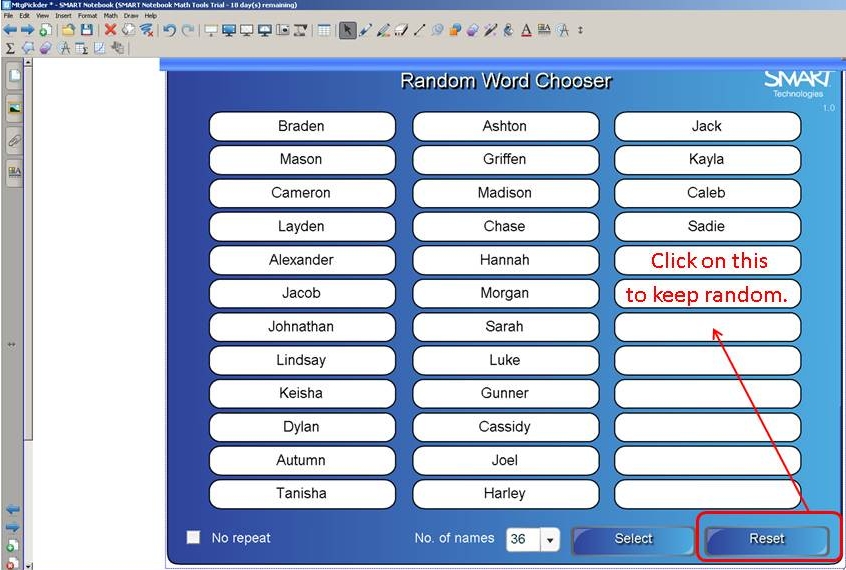Viewport: 846px width, 570px height.
Task: Choose the Eraser tool
Action: [401, 30]
